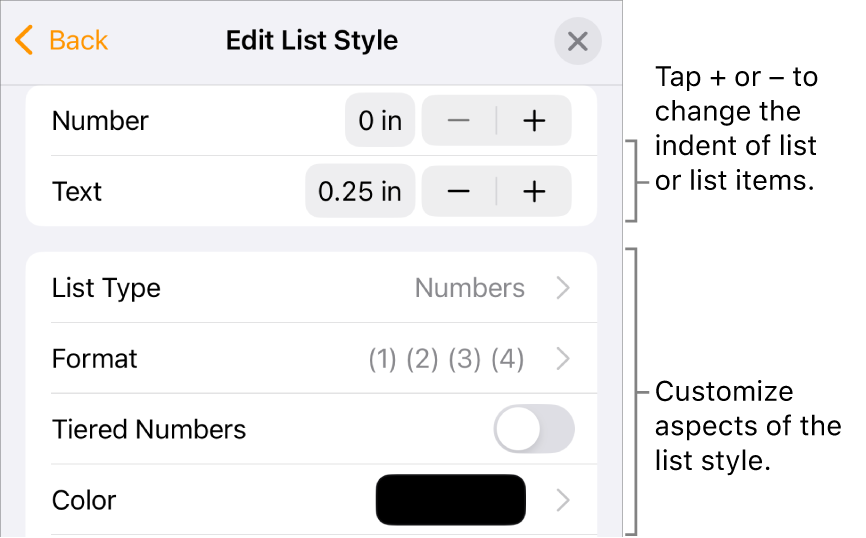This screenshot has height=538, width=866.
Task: Close the Edit List Style panel
Action: click(577, 42)
